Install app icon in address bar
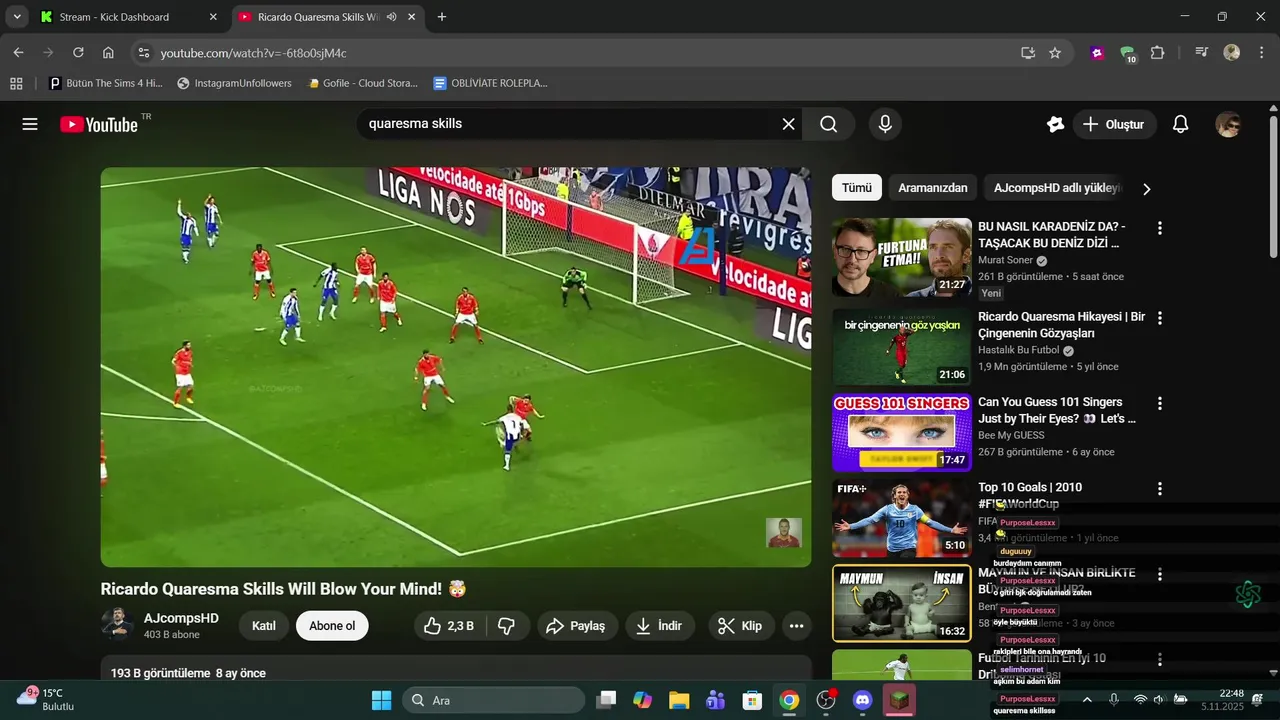The width and height of the screenshot is (1280, 720). [1027, 53]
